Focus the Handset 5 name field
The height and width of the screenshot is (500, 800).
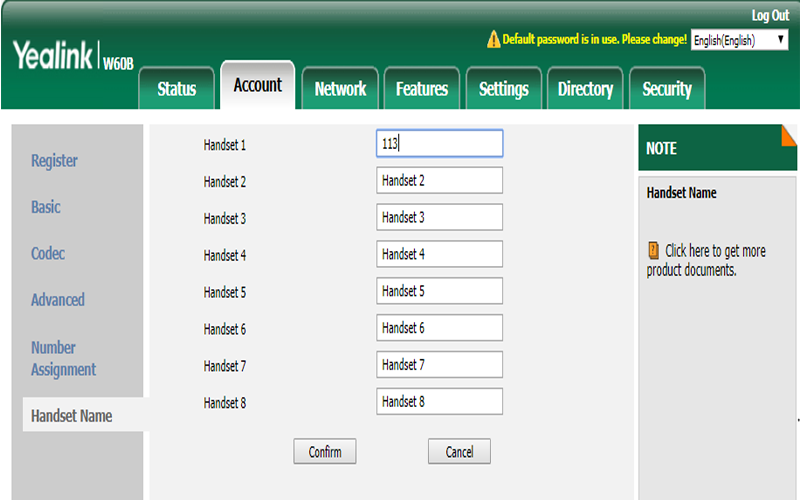(439, 291)
